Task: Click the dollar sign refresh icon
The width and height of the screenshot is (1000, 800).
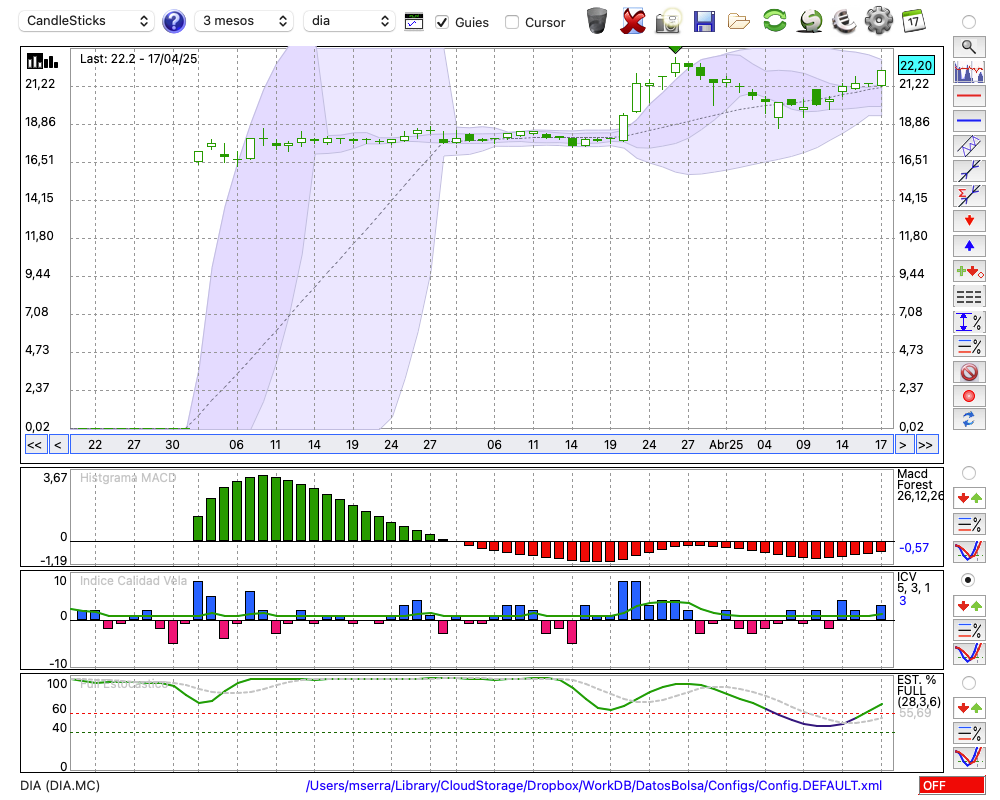Action: (810, 21)
